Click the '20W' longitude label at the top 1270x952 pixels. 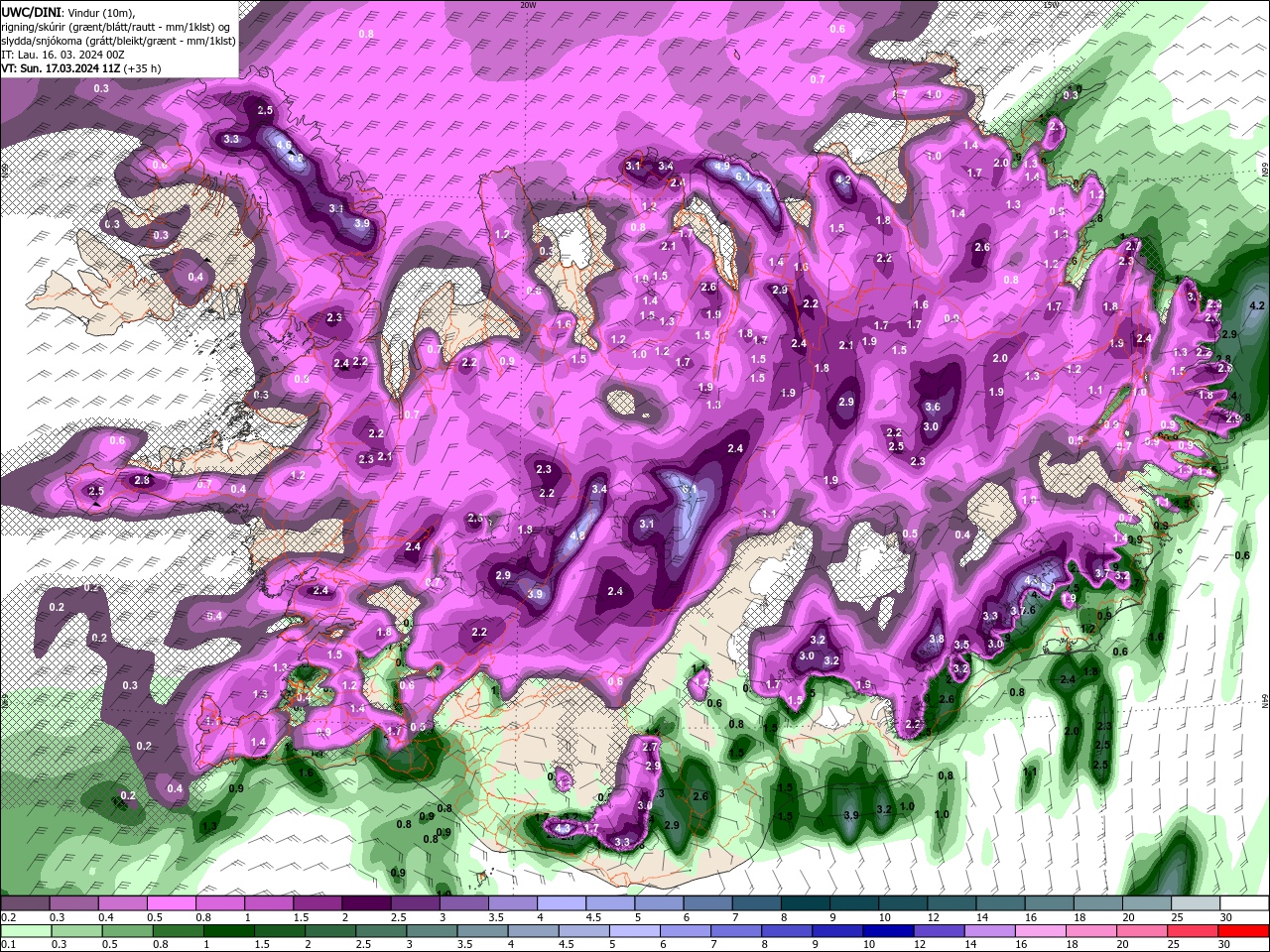528,5
